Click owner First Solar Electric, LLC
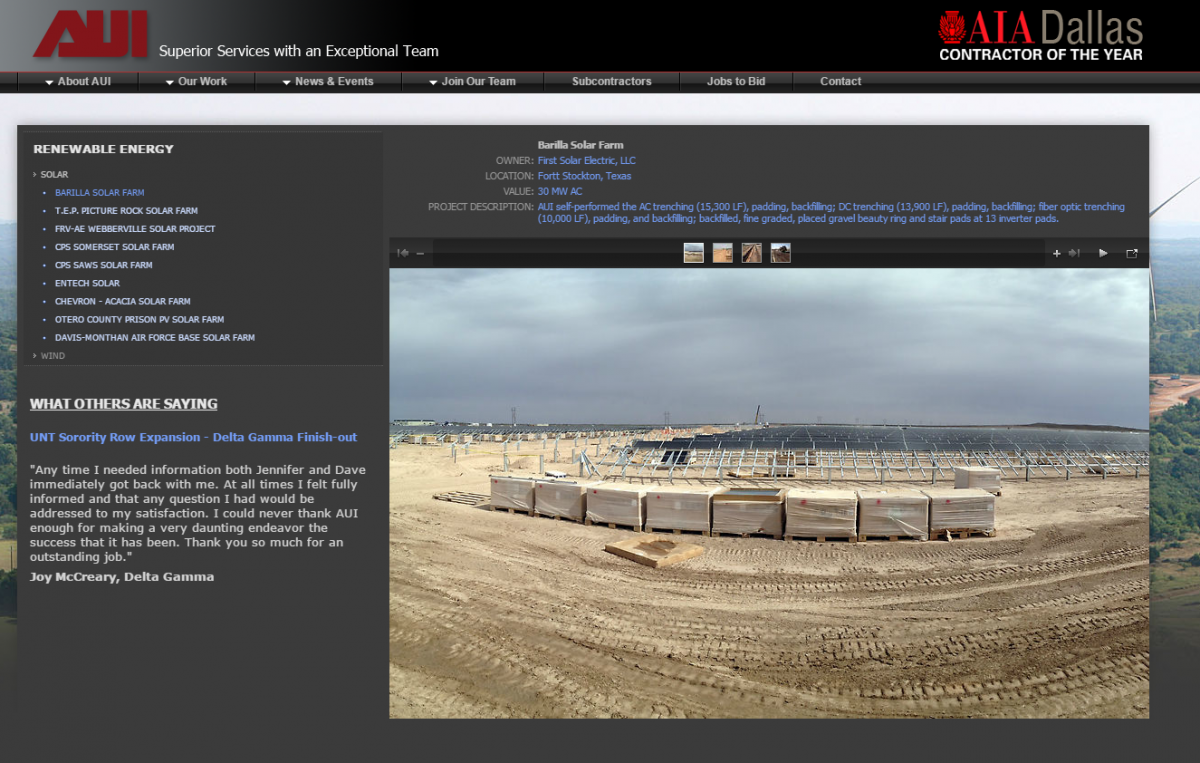1200x763 pixels. pyautogui.click(x=586, y=160)
